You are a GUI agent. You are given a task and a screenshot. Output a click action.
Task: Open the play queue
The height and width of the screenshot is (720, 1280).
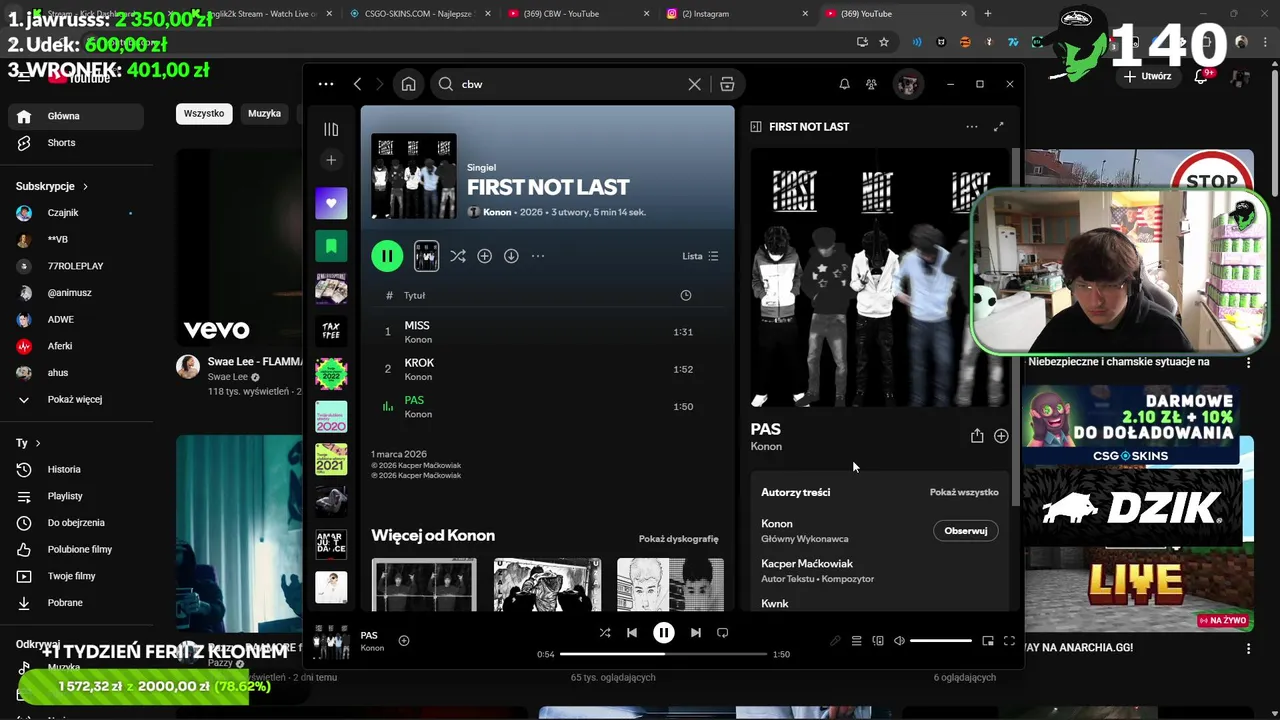pyautogui.click(x=856, y=641)
